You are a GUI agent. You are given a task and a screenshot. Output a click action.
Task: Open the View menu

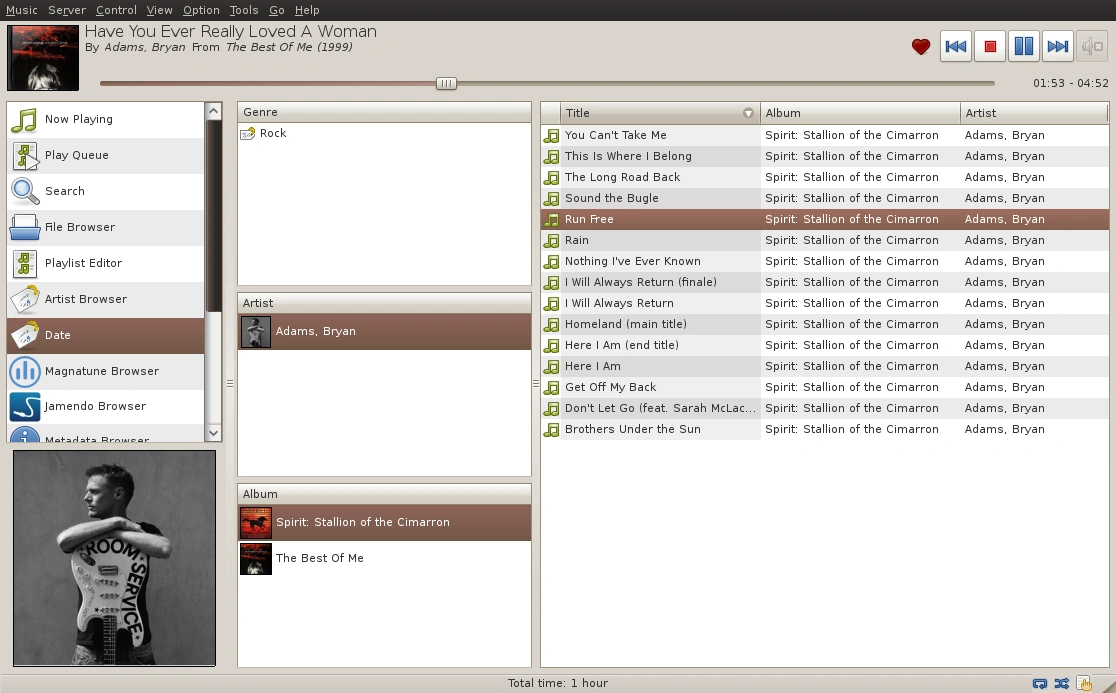[159, 10]
